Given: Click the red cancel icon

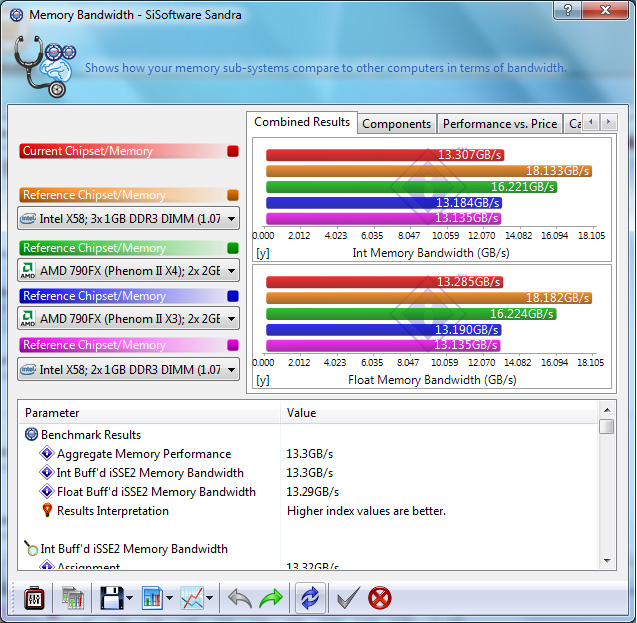Looking at the screenshot, I should [379, 598].
